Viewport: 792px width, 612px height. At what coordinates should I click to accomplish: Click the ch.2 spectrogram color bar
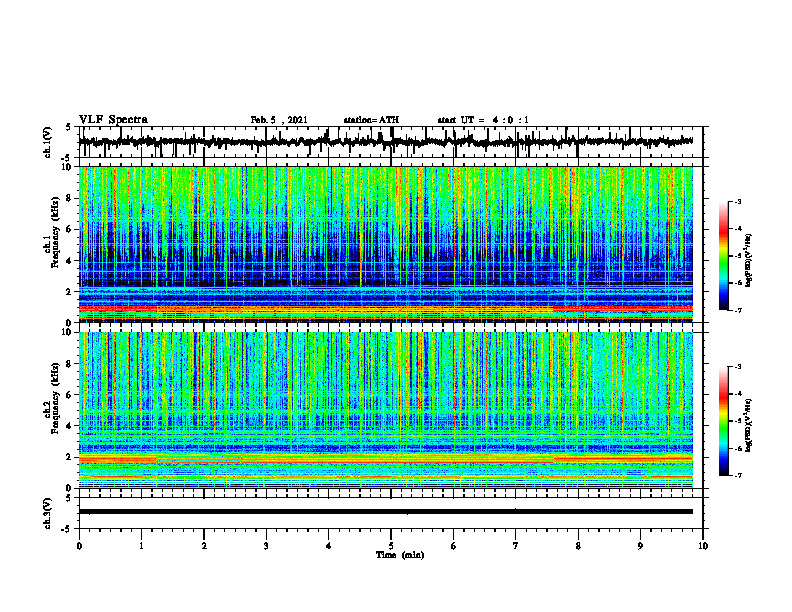(724, 421)
